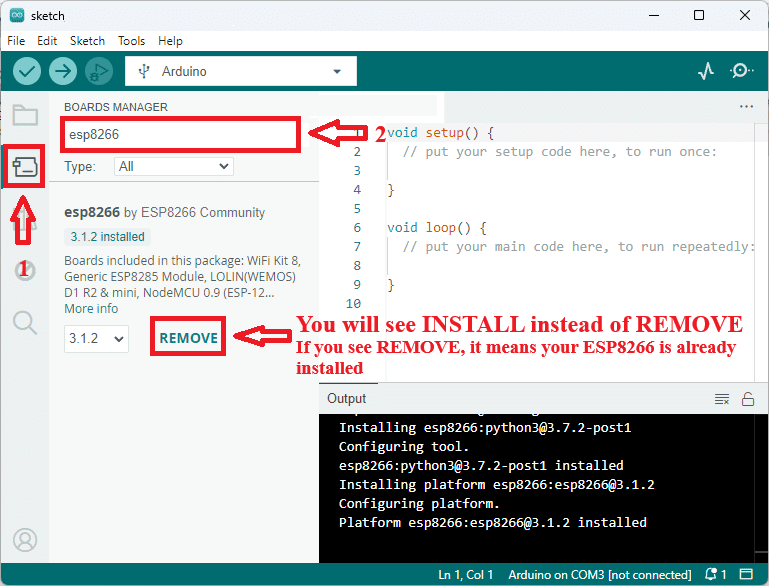Screen dimensions: 769x586
Task: Open the user profile sidebar icon
Action: point(25,540)
